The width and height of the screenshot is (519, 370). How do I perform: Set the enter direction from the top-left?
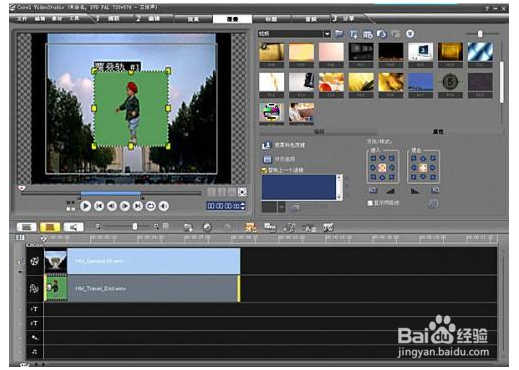coord(373,158)
